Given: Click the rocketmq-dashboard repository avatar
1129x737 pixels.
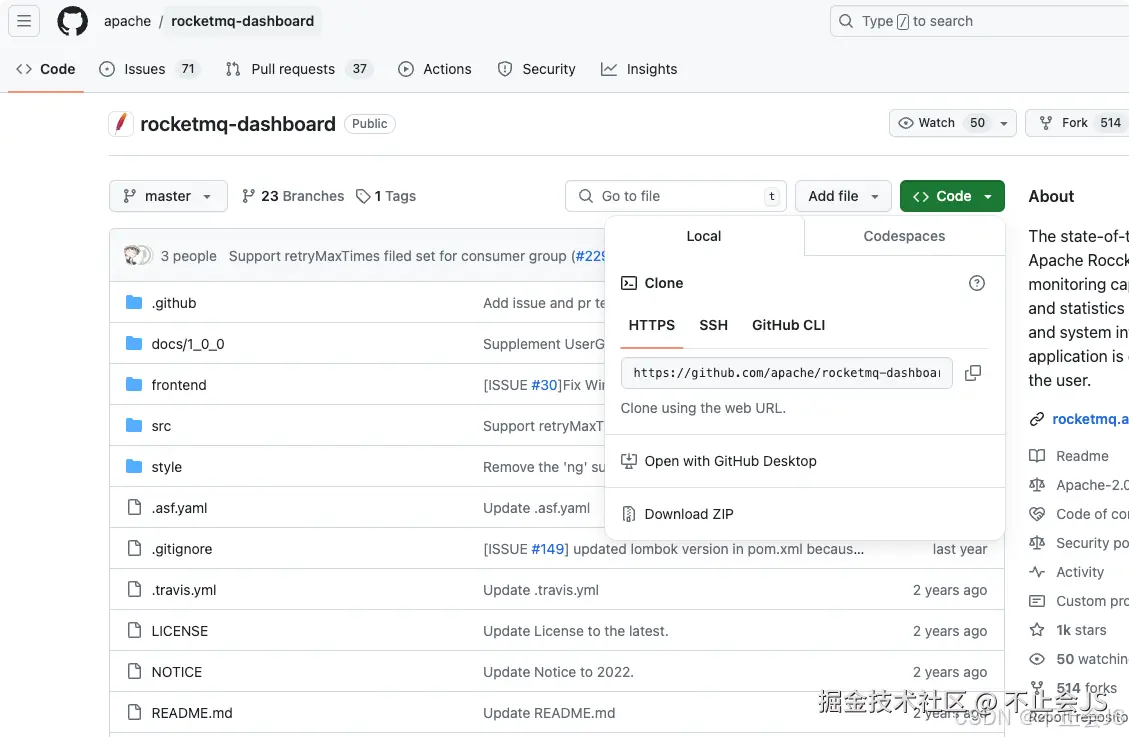Looking at the screenshot, I should point(121,124).
